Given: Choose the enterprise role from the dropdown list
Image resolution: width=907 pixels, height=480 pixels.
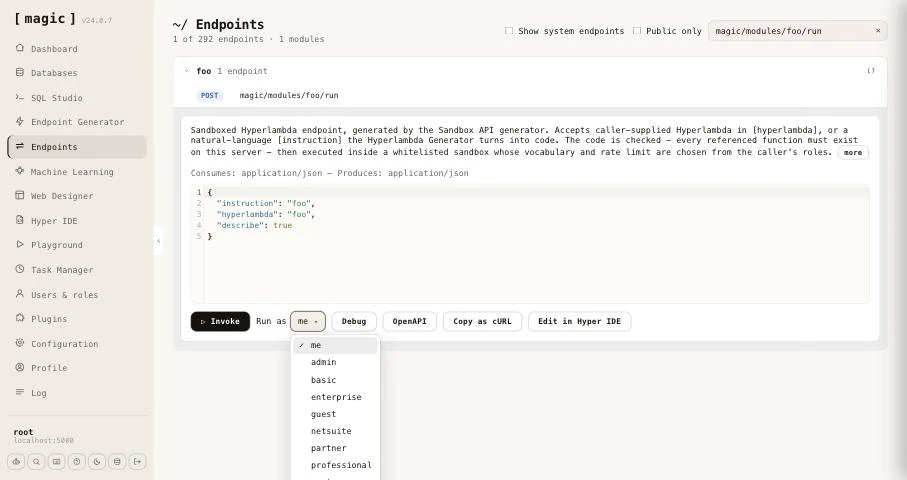Looking at the screenshot, I should point(335,397).
